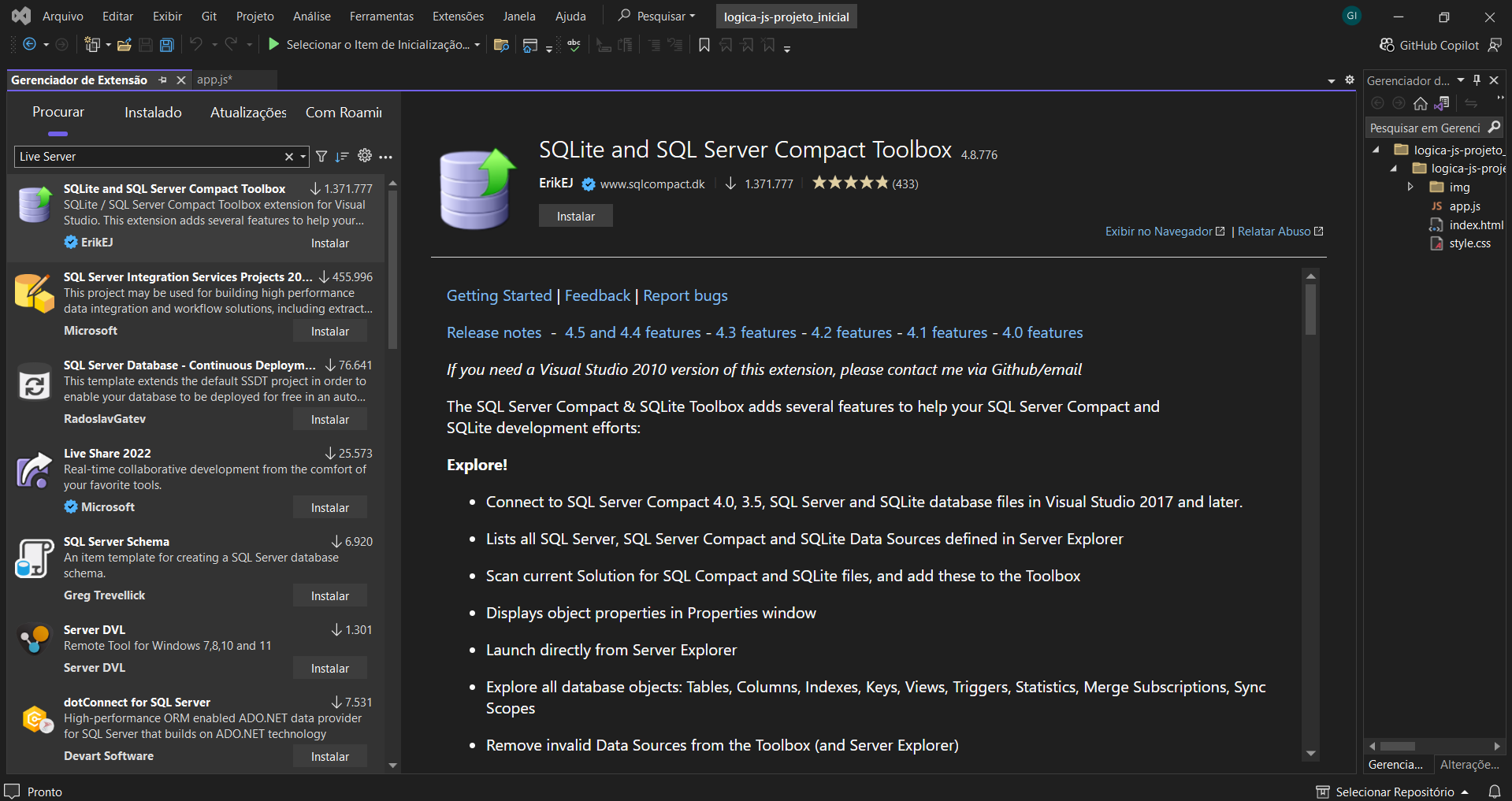Click the browser preview window icon
Viewport: 1512px width, 801px height.
point(530,45)
